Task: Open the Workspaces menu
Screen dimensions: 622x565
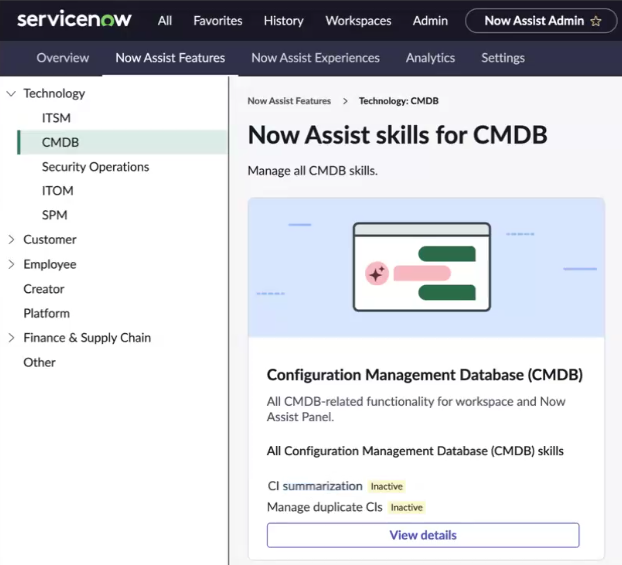Action: tap(358, 21)
